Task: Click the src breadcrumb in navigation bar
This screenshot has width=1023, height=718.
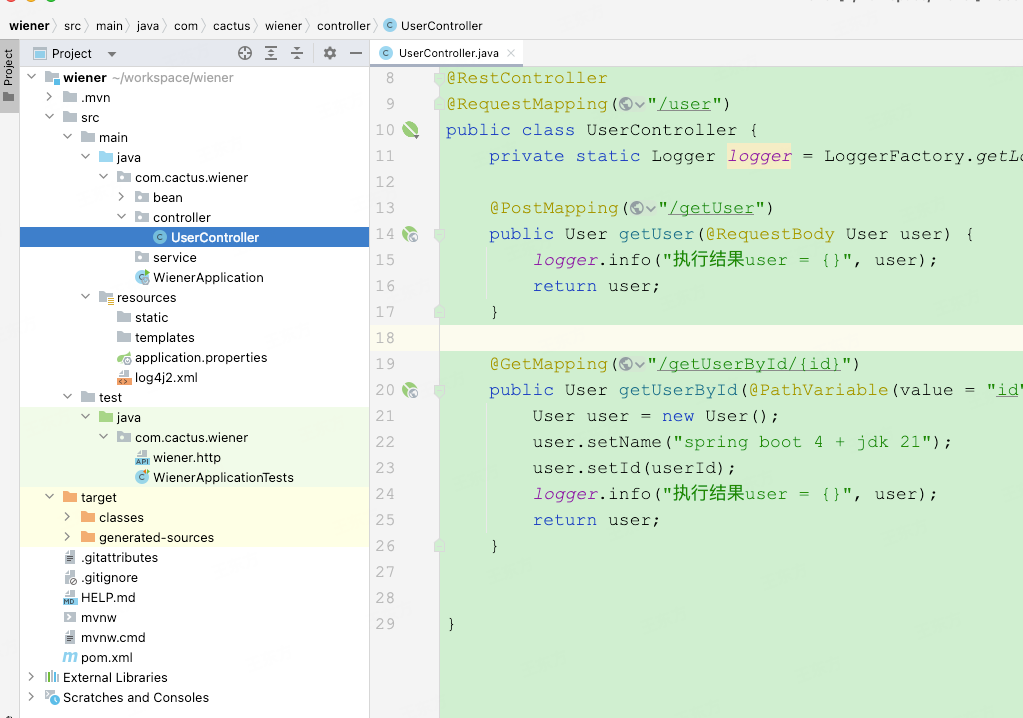Action: tap(72, 26)
